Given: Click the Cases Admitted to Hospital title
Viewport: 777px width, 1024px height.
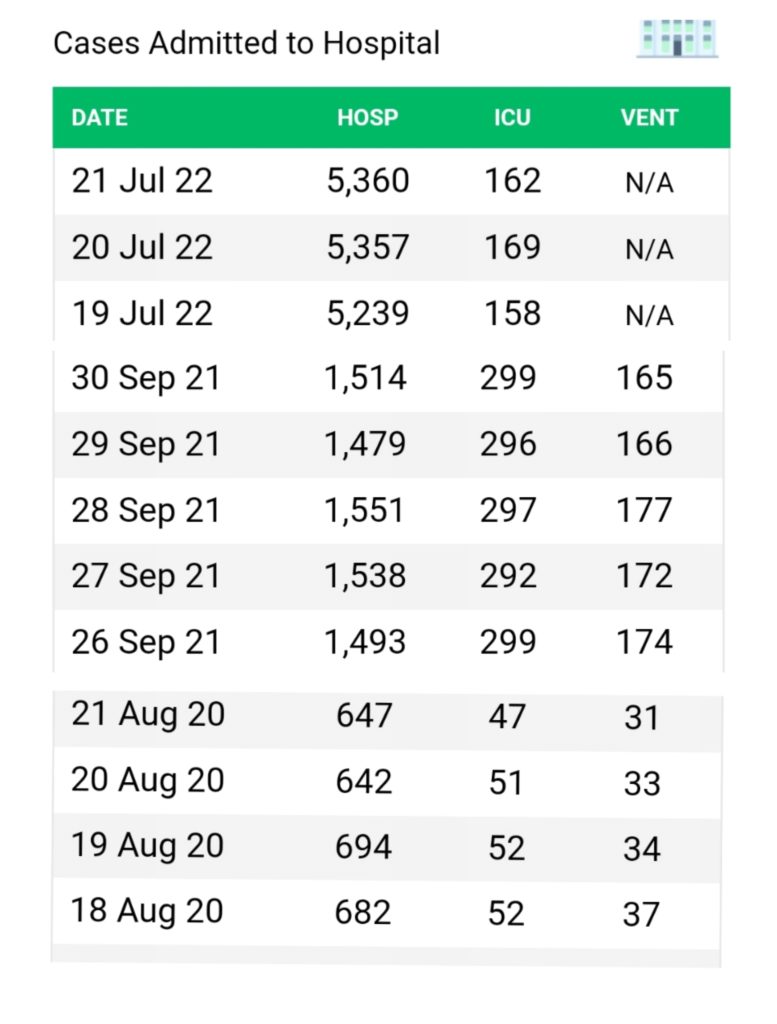Looking at the screenshot, I should (x=246, y=44).
